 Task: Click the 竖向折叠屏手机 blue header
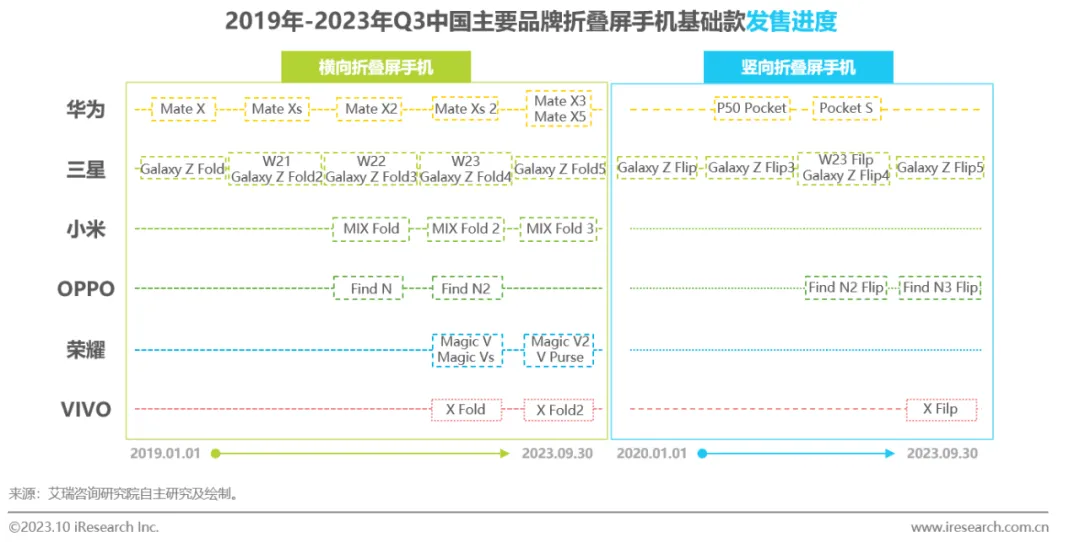(x=798, y=67)
